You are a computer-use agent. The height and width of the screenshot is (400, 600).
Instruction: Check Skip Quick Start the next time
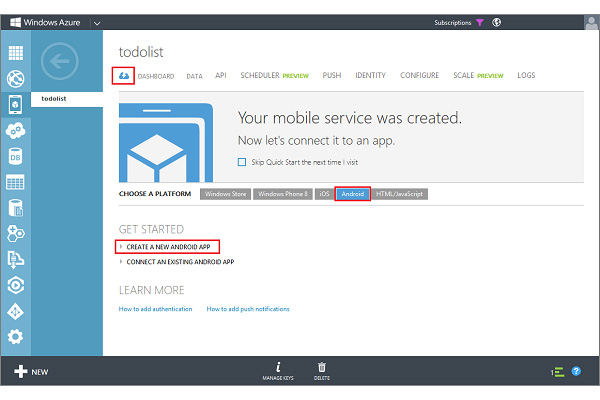click(242, 162)
